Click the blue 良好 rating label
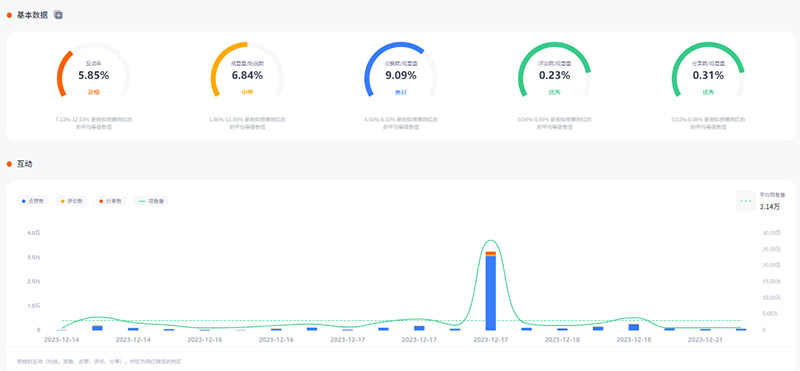 (401, 92)
